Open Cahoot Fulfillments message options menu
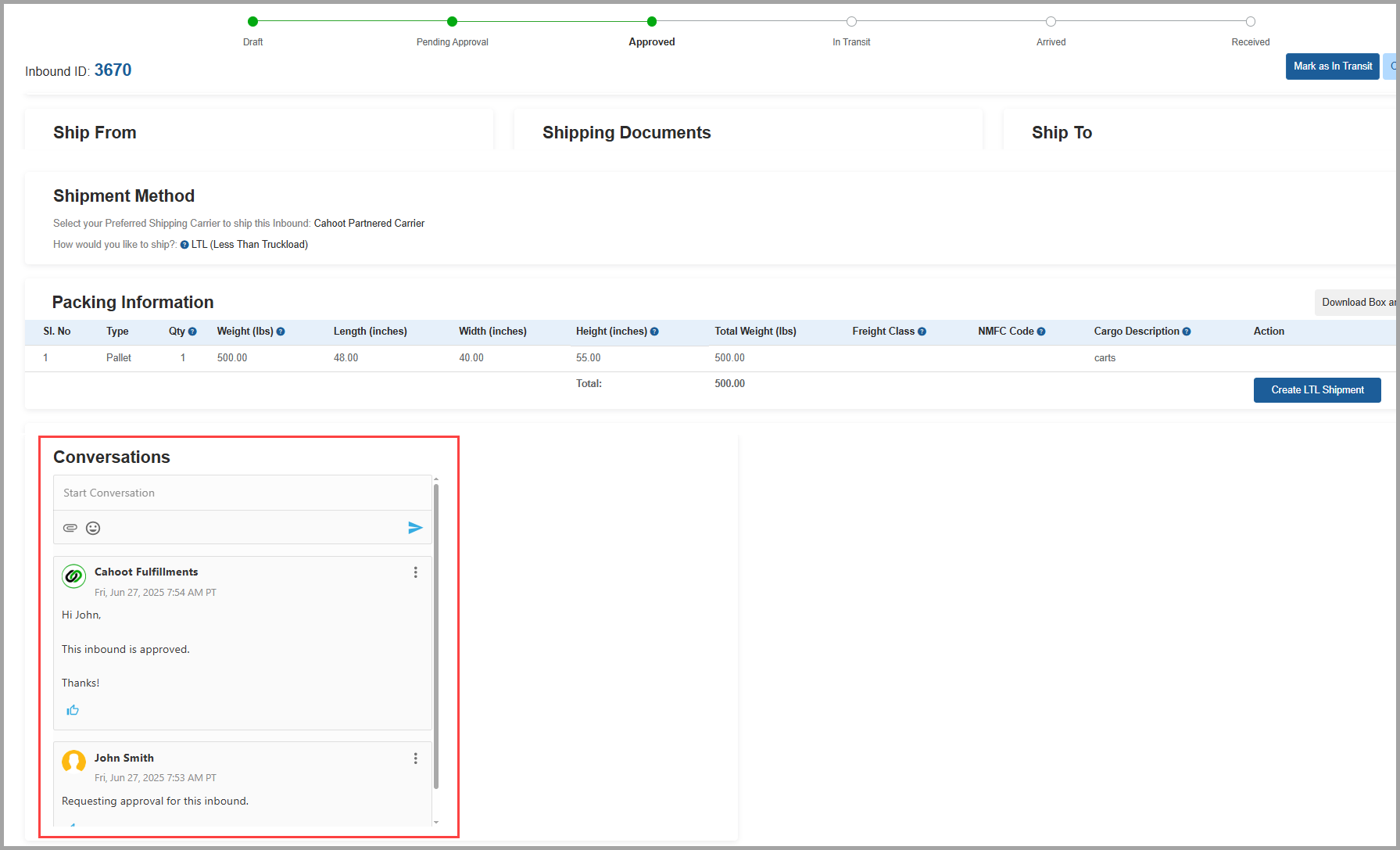The image size is (1400, 850). (416, 572)
